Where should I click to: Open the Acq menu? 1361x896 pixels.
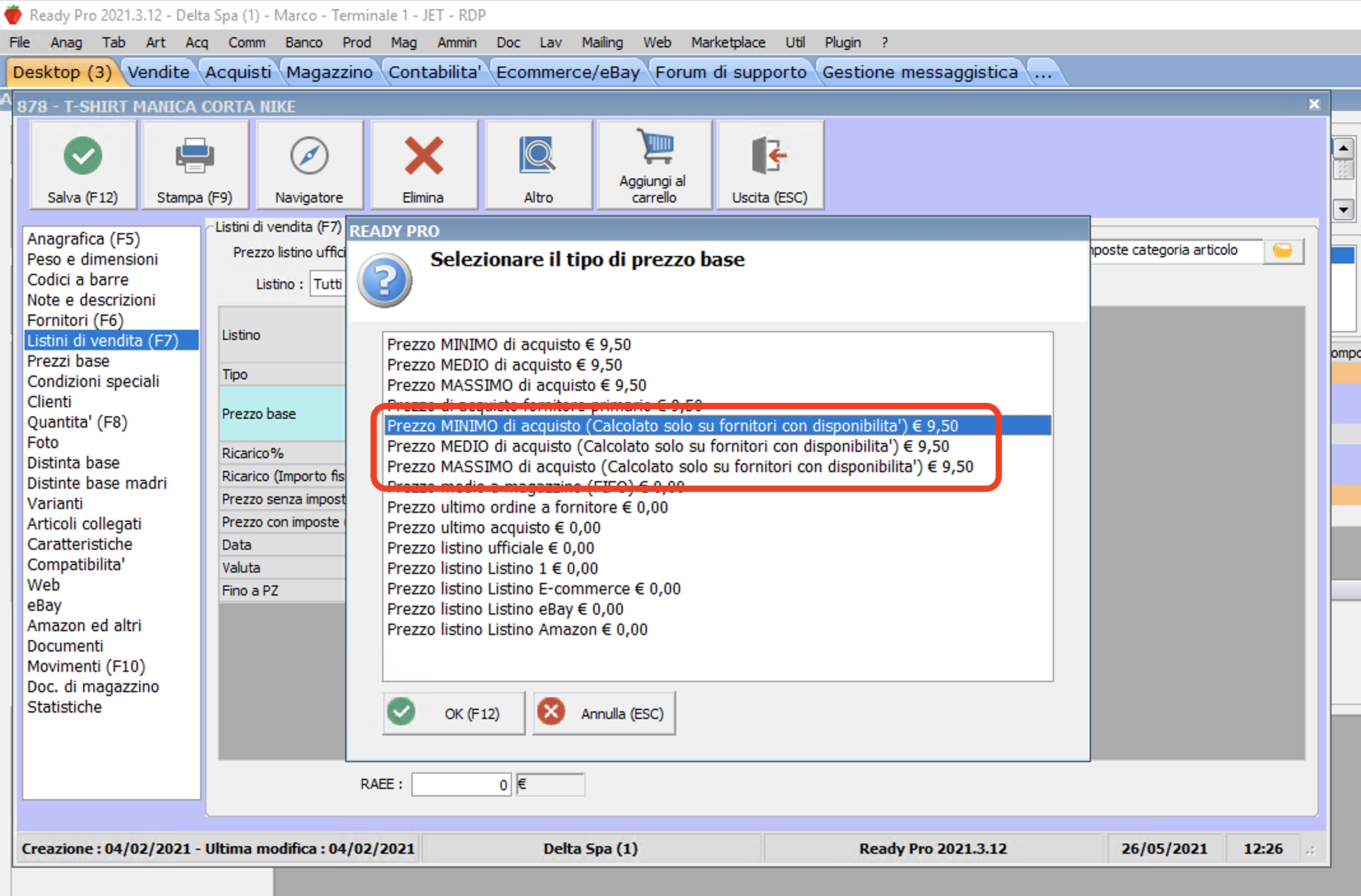point(197,43)
